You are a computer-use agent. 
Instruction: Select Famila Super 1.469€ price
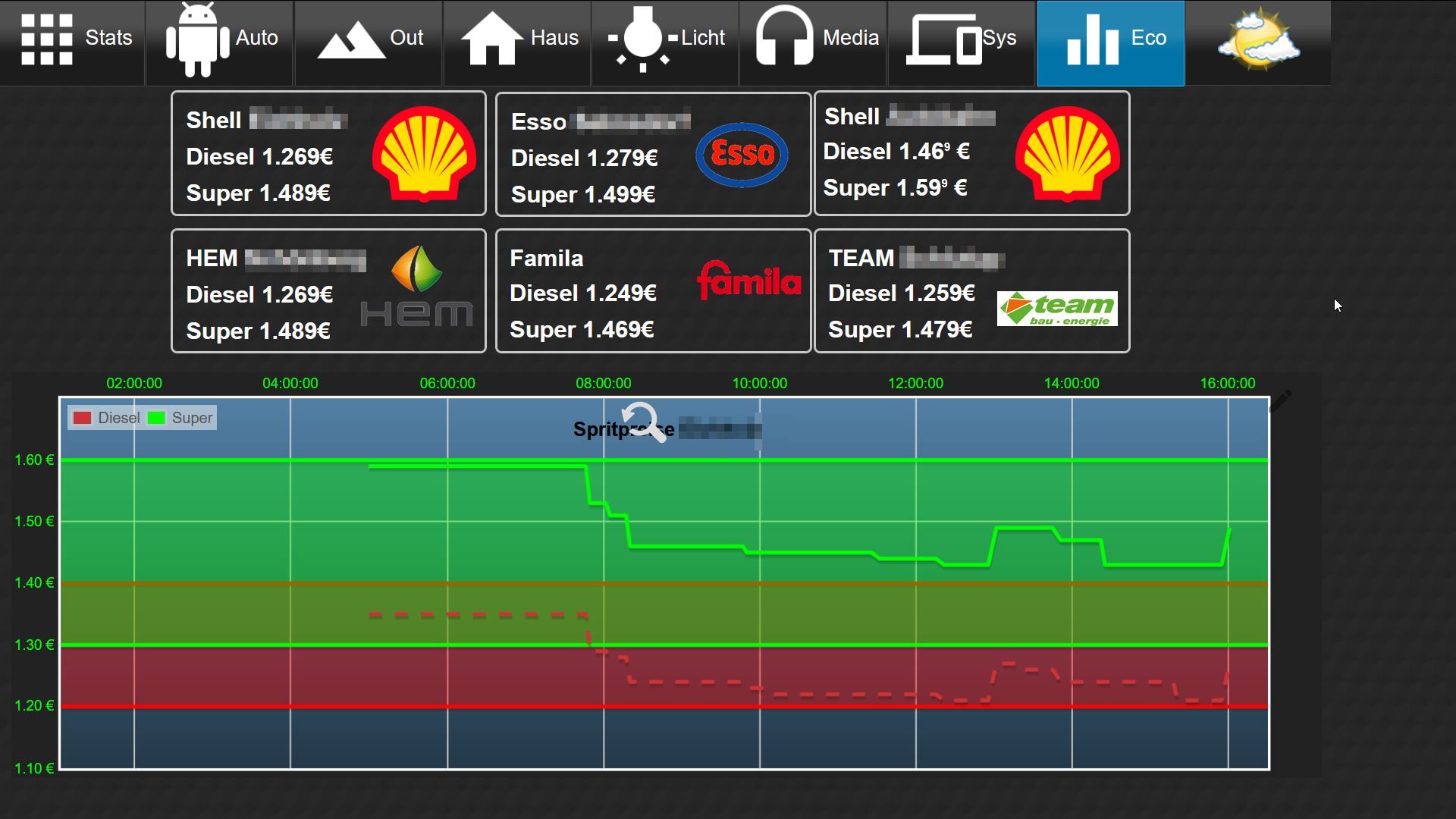tap(582, 329)
